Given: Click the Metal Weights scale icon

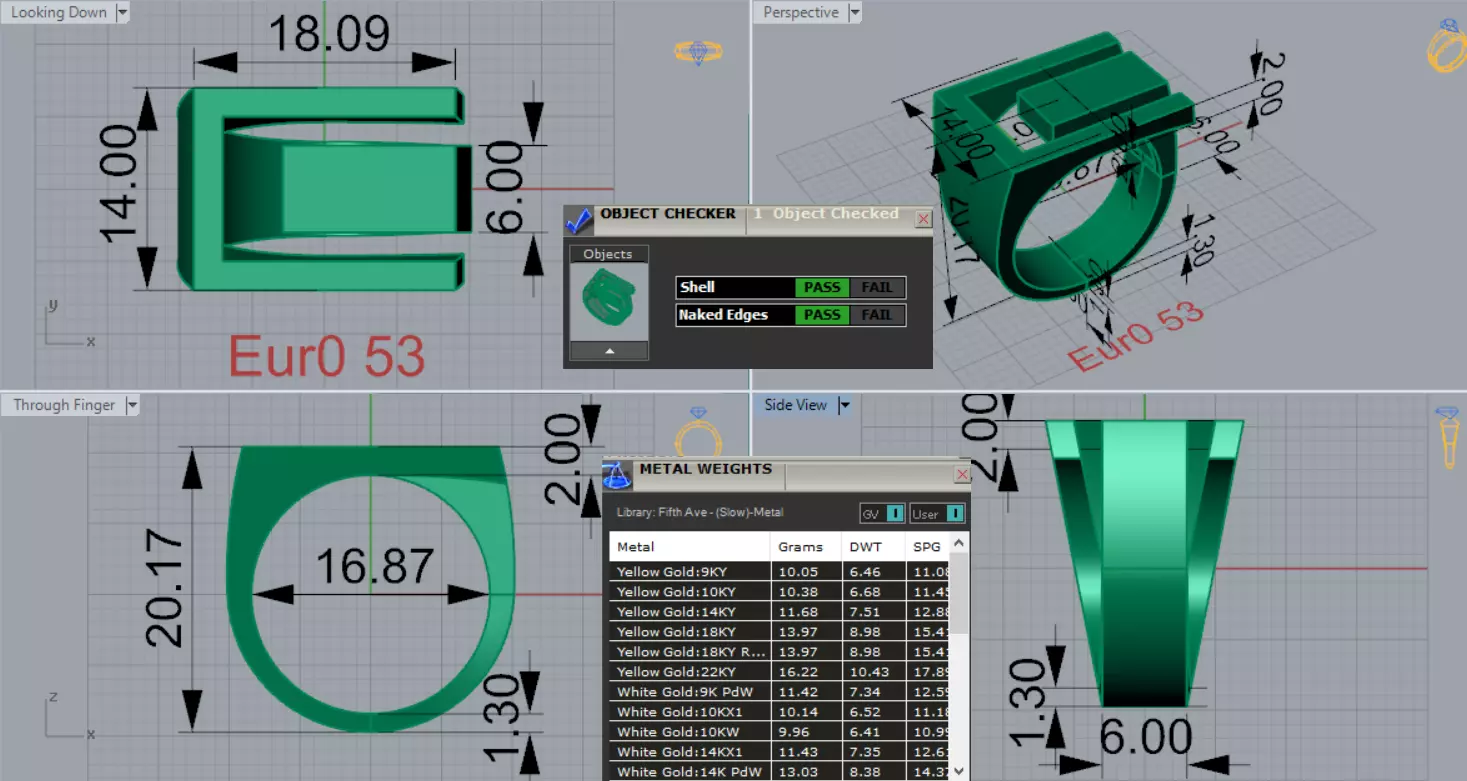Looking at the screenshot, I should point(617,475).
